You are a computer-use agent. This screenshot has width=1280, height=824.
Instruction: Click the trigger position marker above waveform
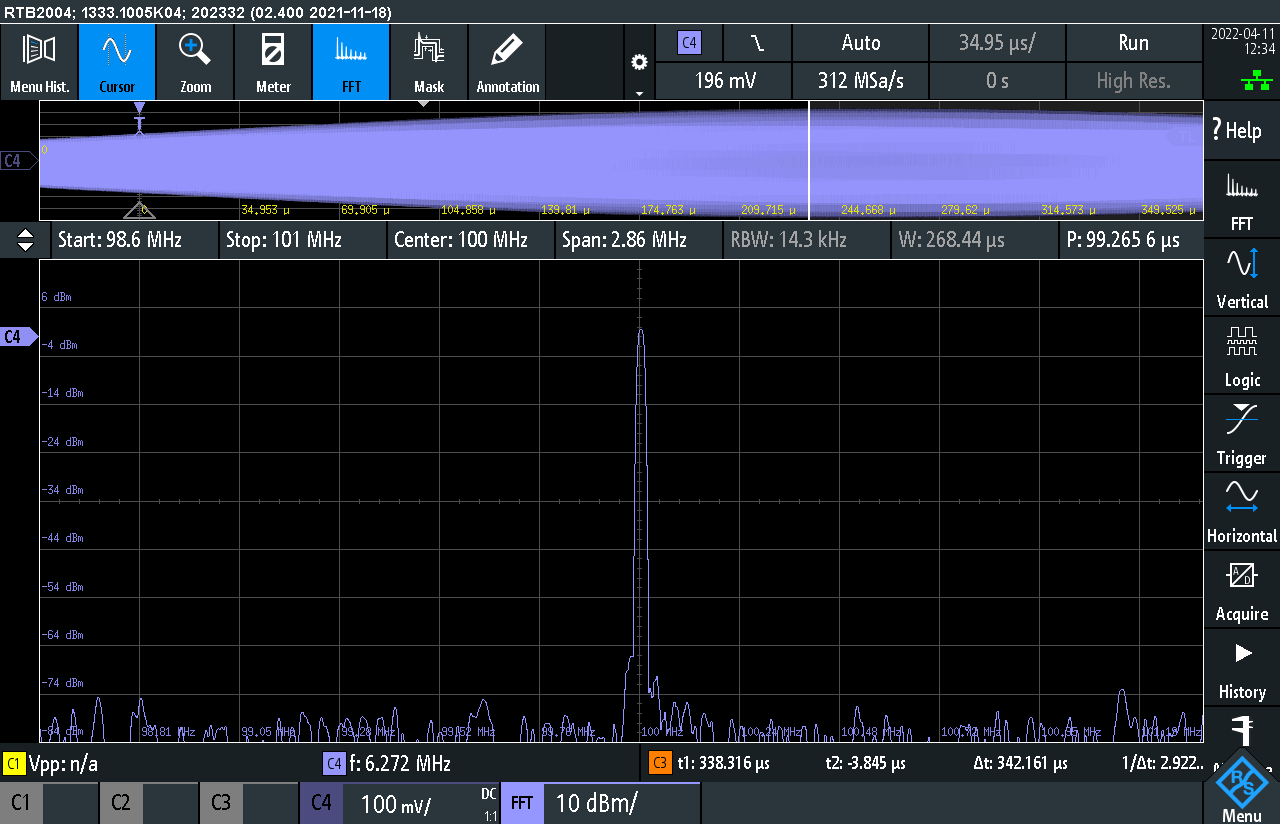pos(140,107)
